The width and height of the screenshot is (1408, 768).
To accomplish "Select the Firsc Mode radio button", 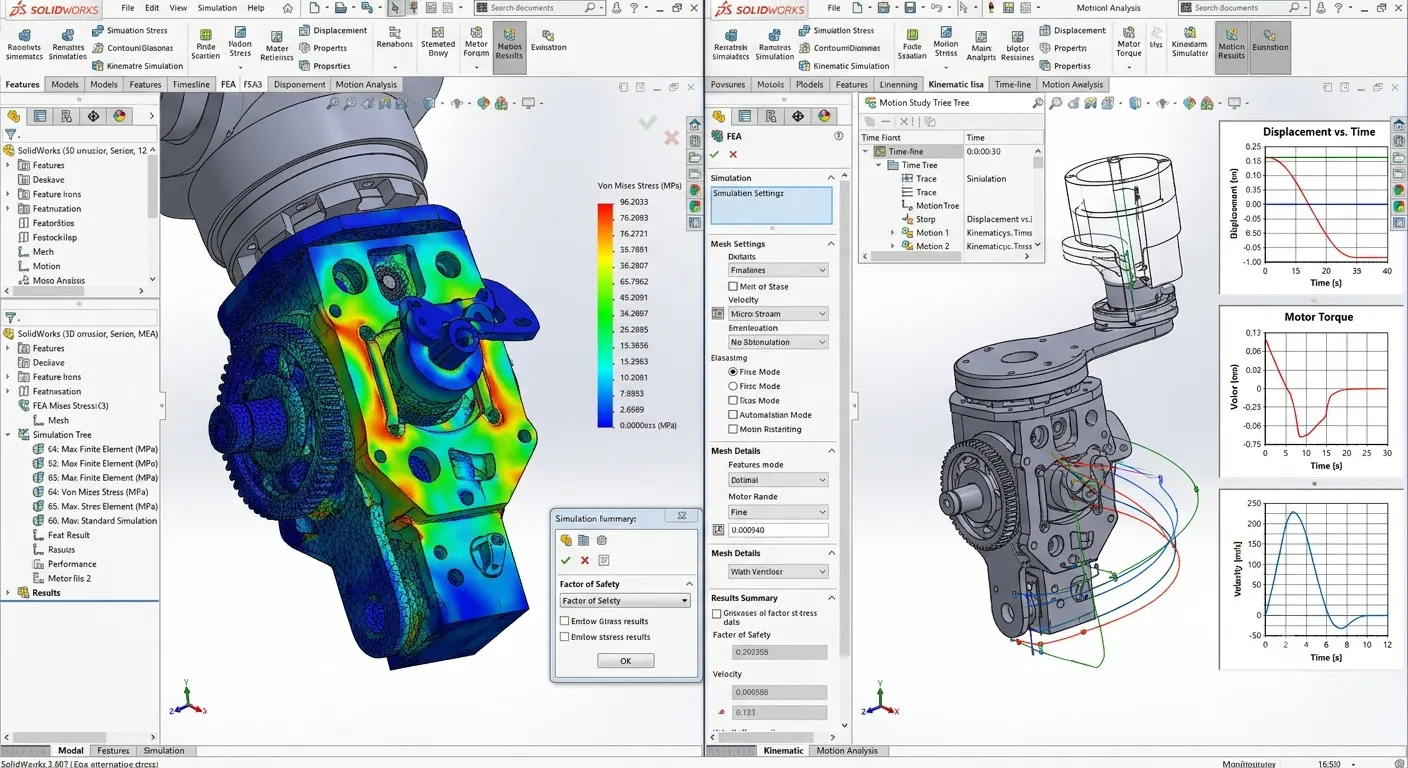I will point(733,386).
